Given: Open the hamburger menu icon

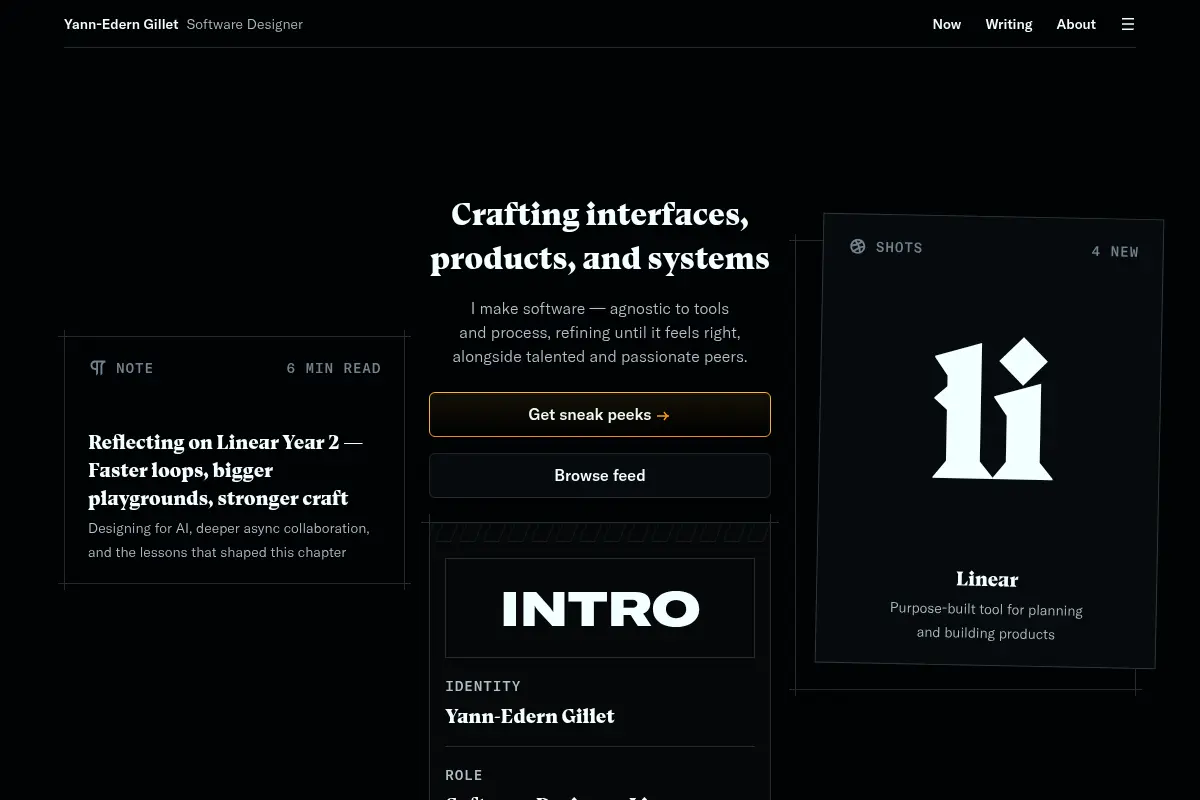Looking at the screenshot, I should pos(1128,24).
